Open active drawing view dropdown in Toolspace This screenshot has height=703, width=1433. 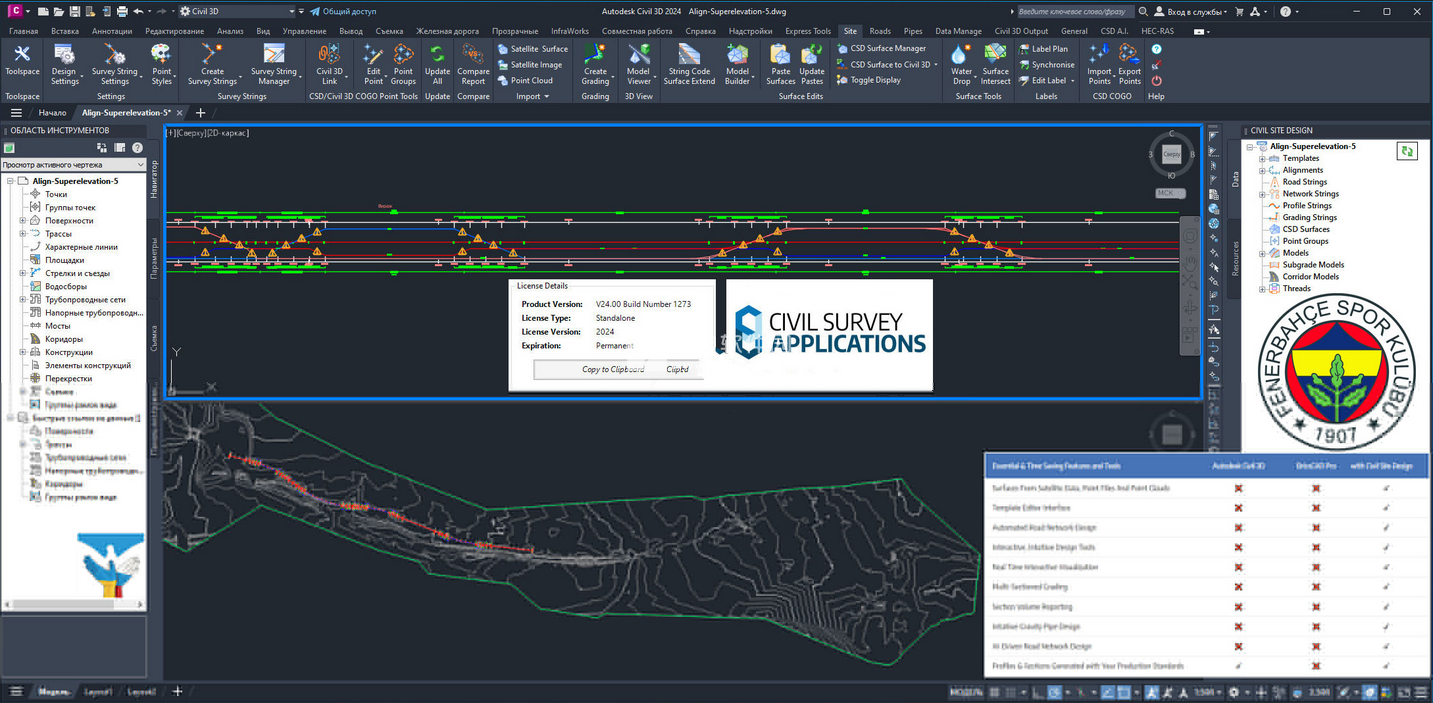coord(73,164)
